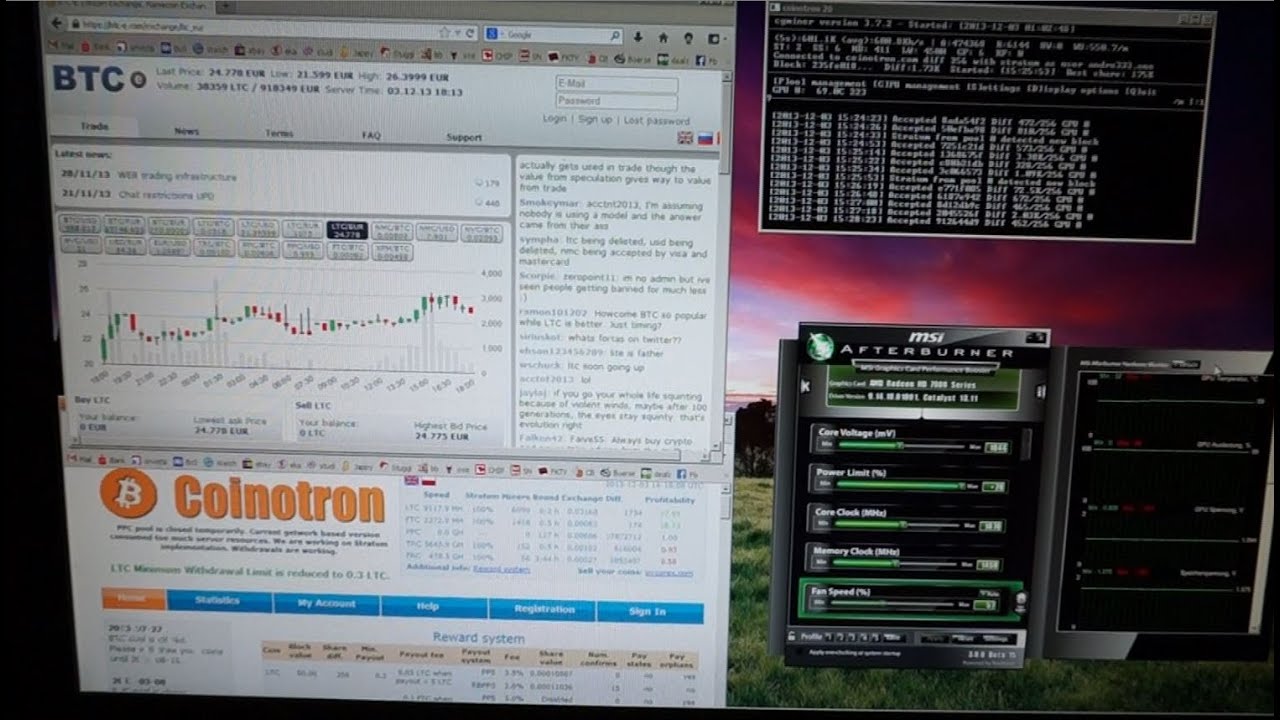This screenshot has width=1280, height=720.
Task: Click search magnifier in Google search box
Action: tap(615, 36)
